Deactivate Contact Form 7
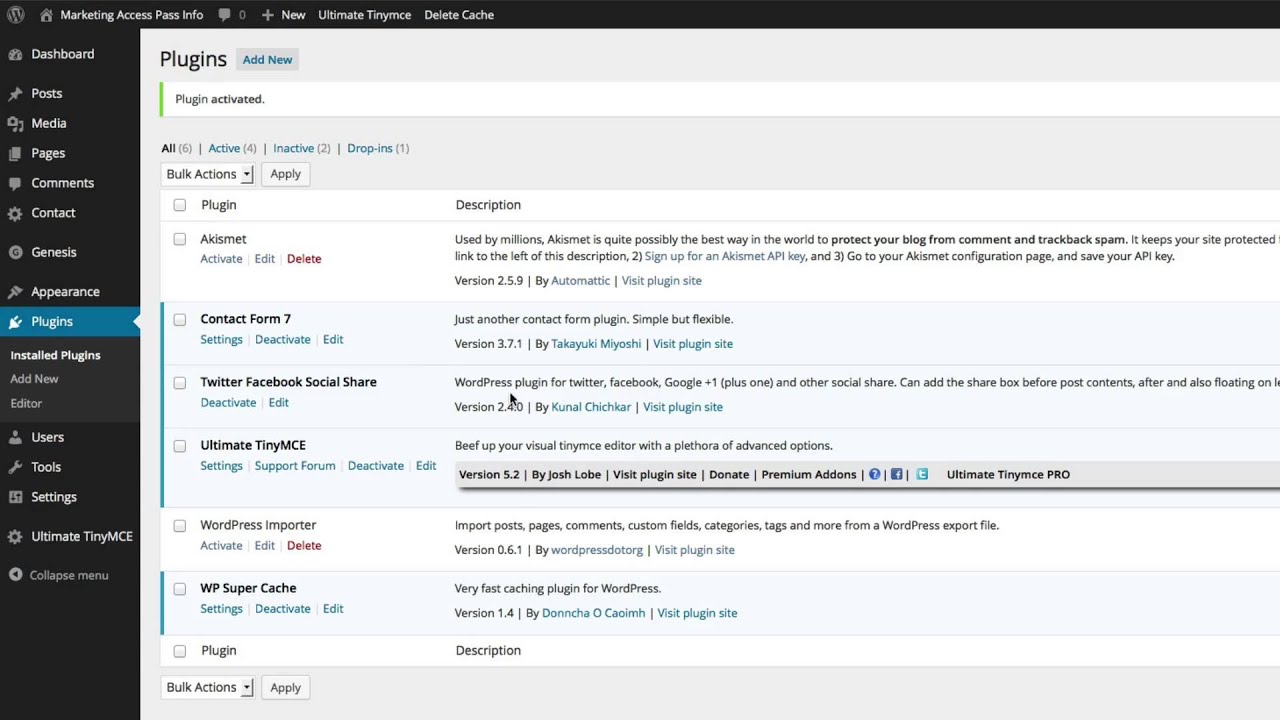Image resolution: width=1280 pixels, height=720 pixels. tap(282, 340)
